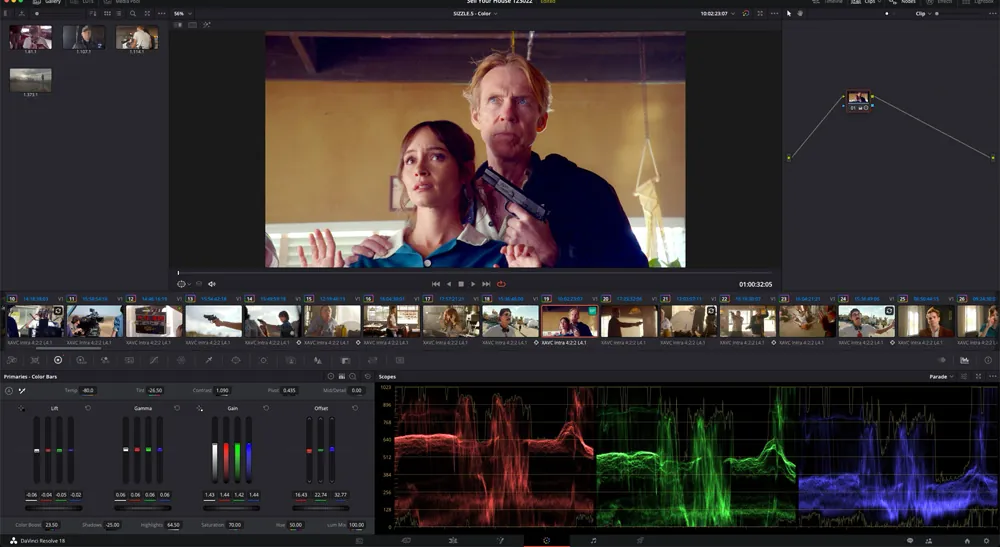Toggle the Nodes panel
The image size is (1000, 547).
[x=902, y=2]
